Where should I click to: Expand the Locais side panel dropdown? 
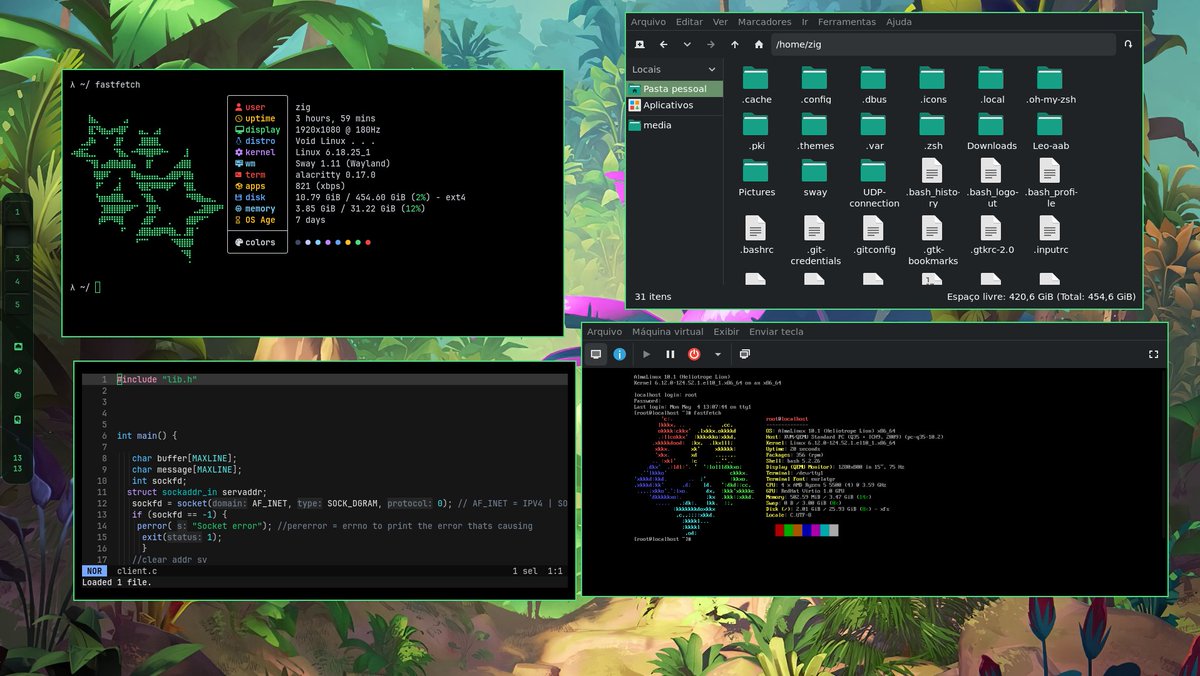[712, 69]
